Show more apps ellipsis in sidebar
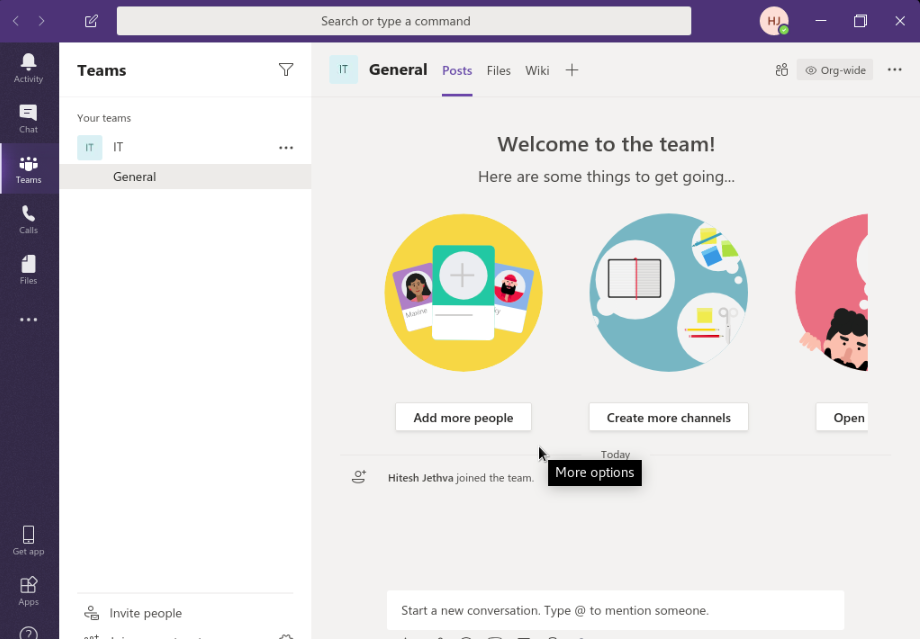Screen dimensions: 920x639 point(28,320)
